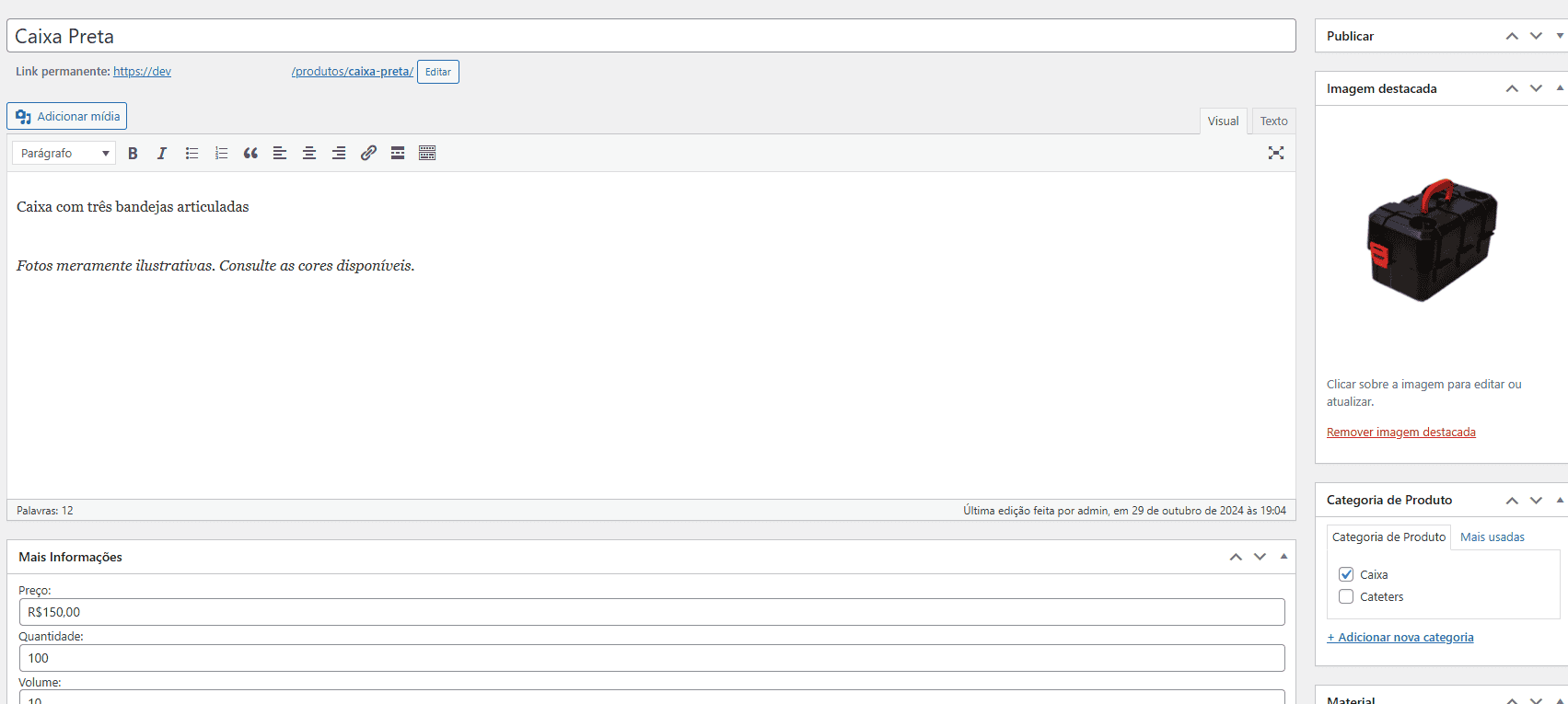Switch to the Visual editor tab

(x=1223, y=121)
